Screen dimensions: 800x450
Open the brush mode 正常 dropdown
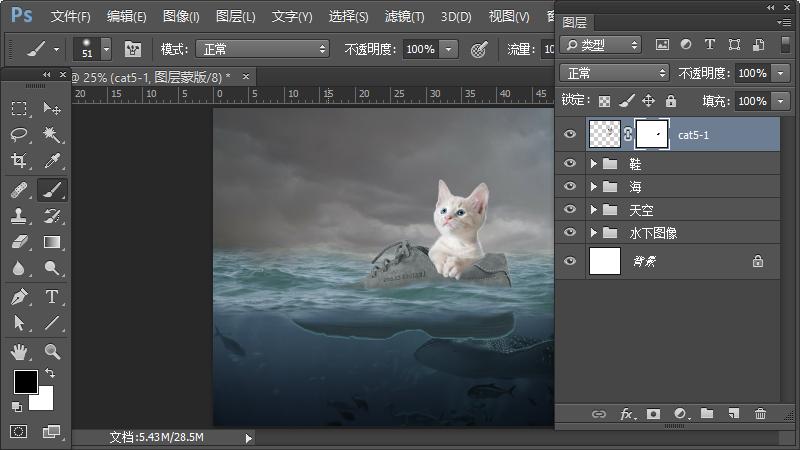(x=263, y=49)
